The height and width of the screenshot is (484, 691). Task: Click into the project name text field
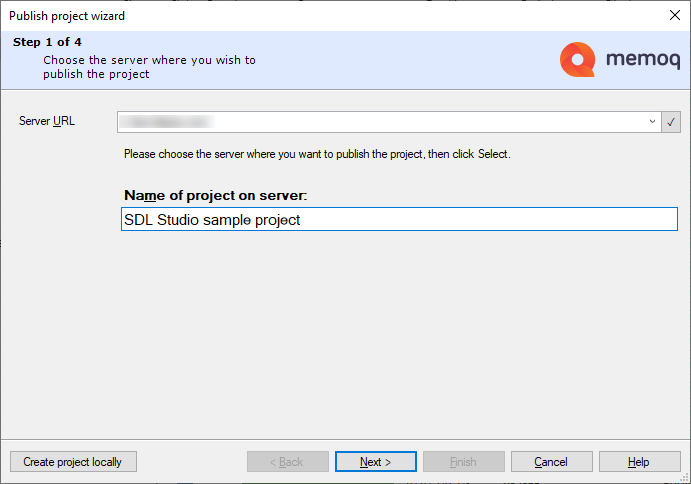(x=398, y=220)
